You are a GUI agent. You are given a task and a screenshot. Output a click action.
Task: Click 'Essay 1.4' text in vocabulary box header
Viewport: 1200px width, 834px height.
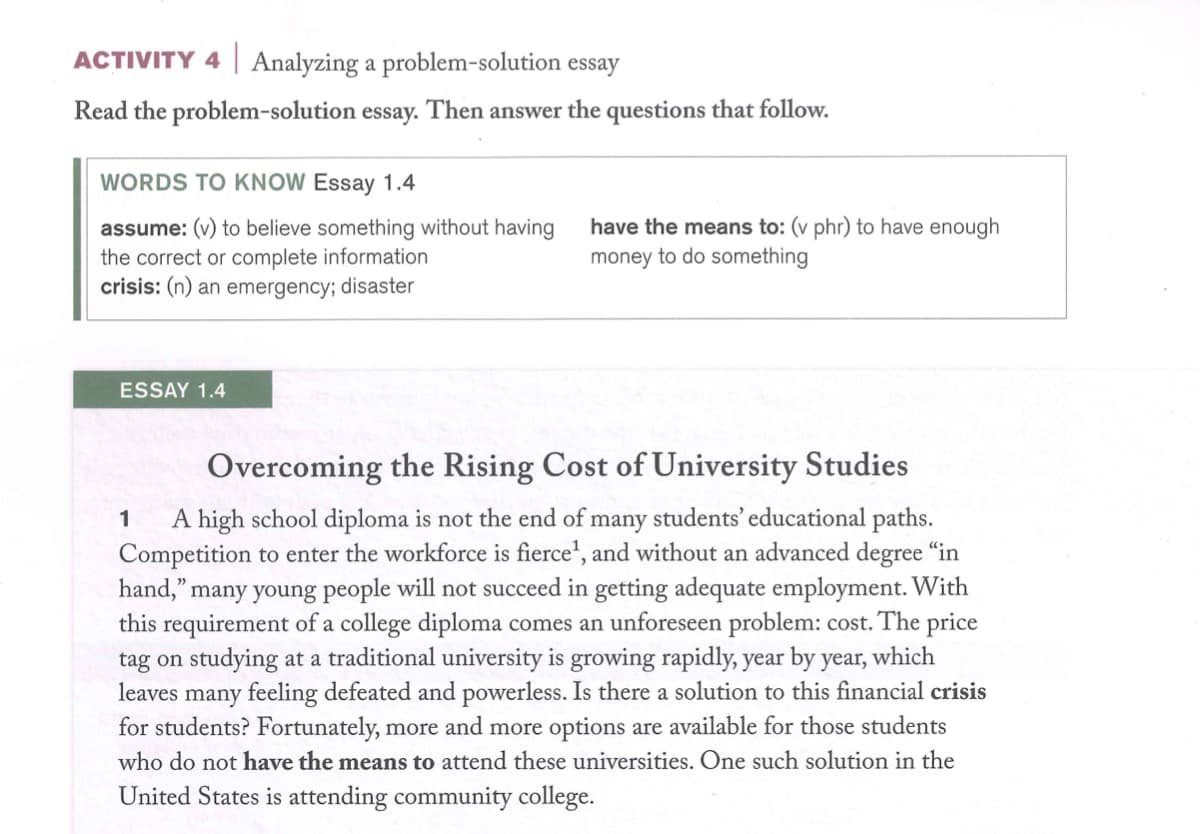click(x=364, y=183)
